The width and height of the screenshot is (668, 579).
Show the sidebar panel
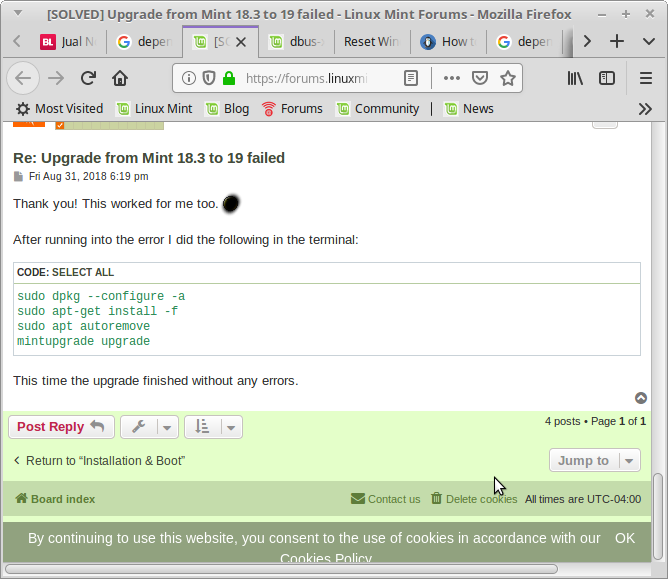[607, 78]
